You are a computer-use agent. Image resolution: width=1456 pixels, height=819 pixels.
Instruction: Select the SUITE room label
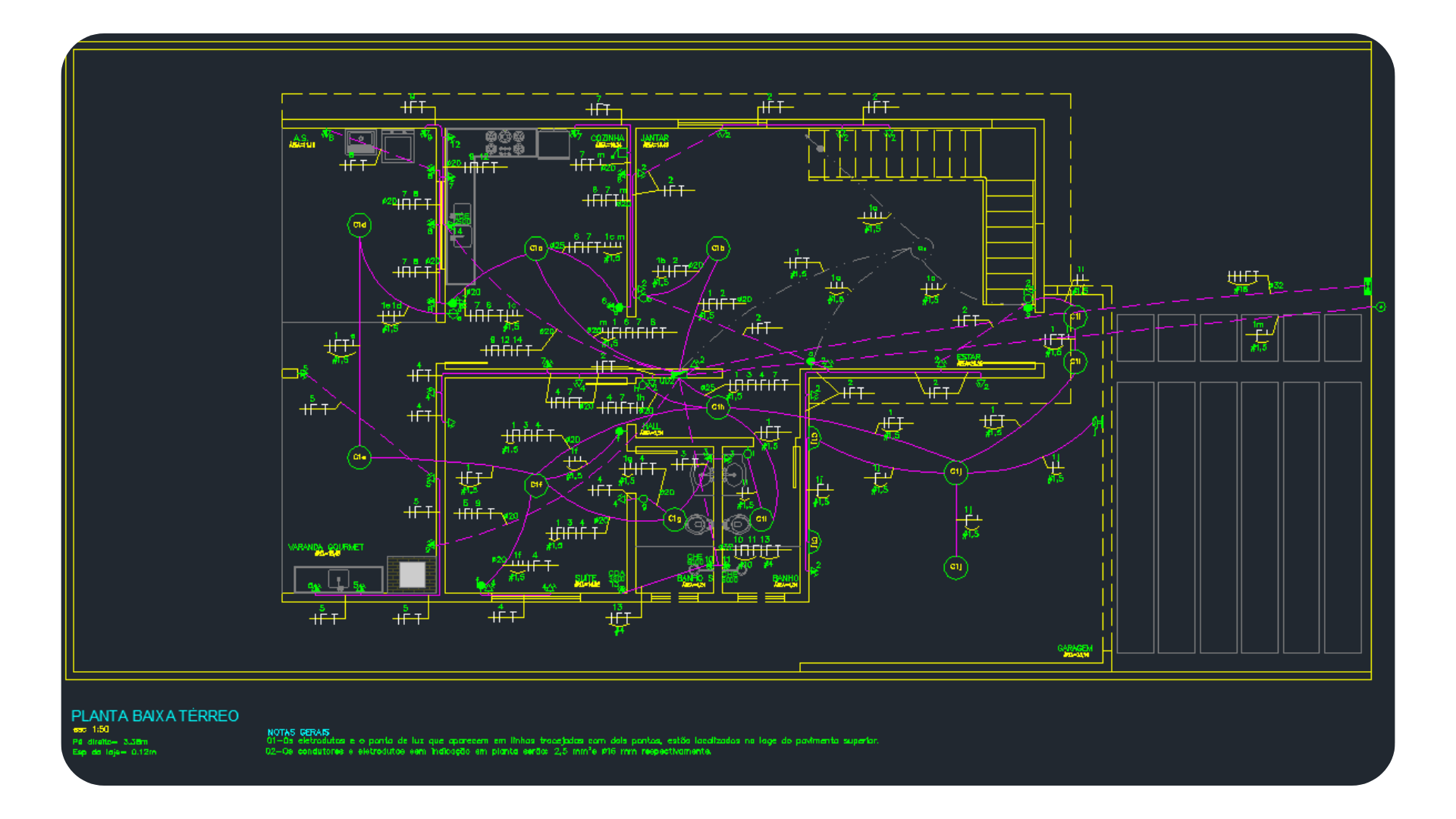coord(585,579)
